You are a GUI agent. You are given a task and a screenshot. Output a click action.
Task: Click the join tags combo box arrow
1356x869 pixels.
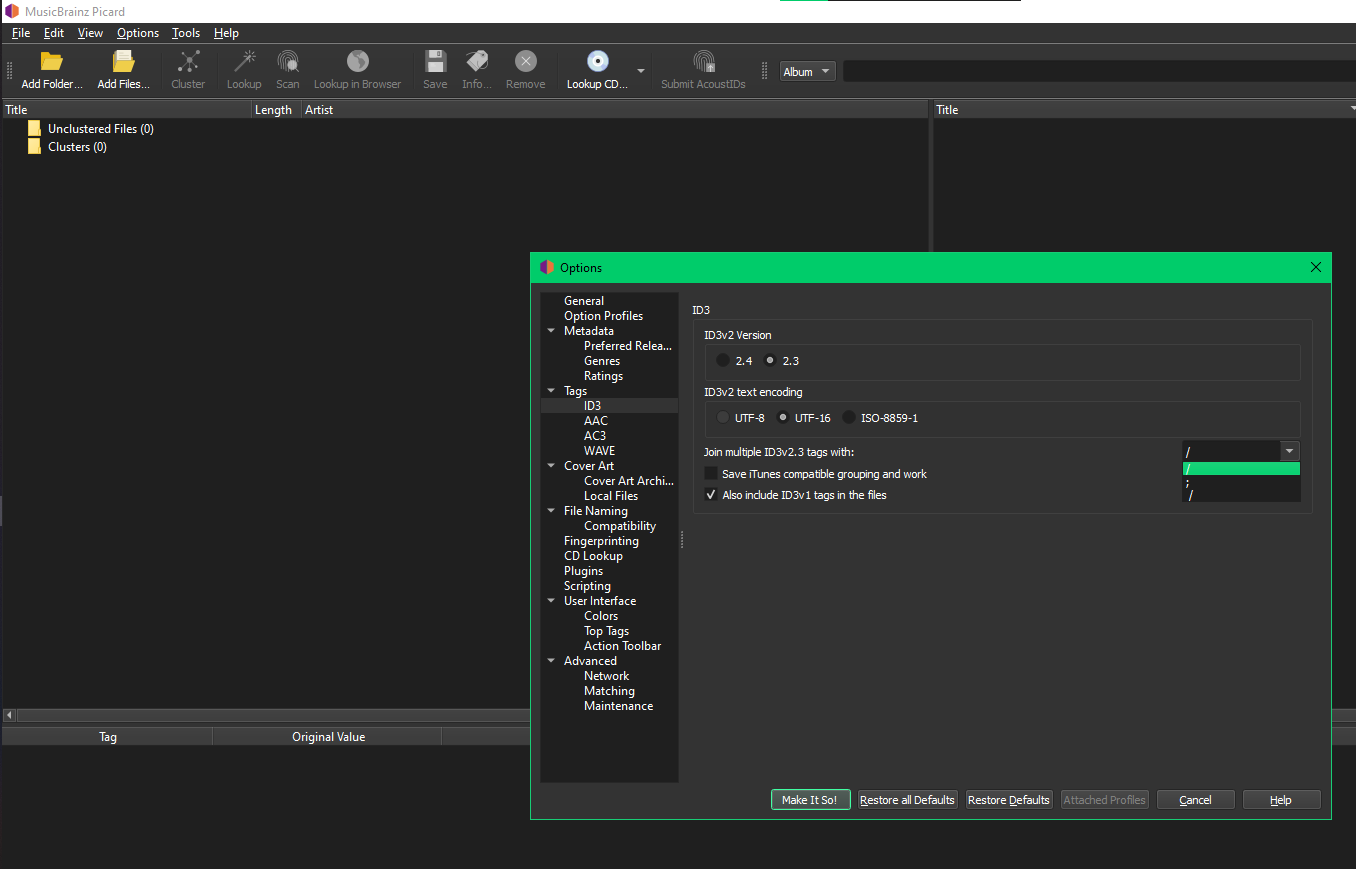tap(1290, 451)
